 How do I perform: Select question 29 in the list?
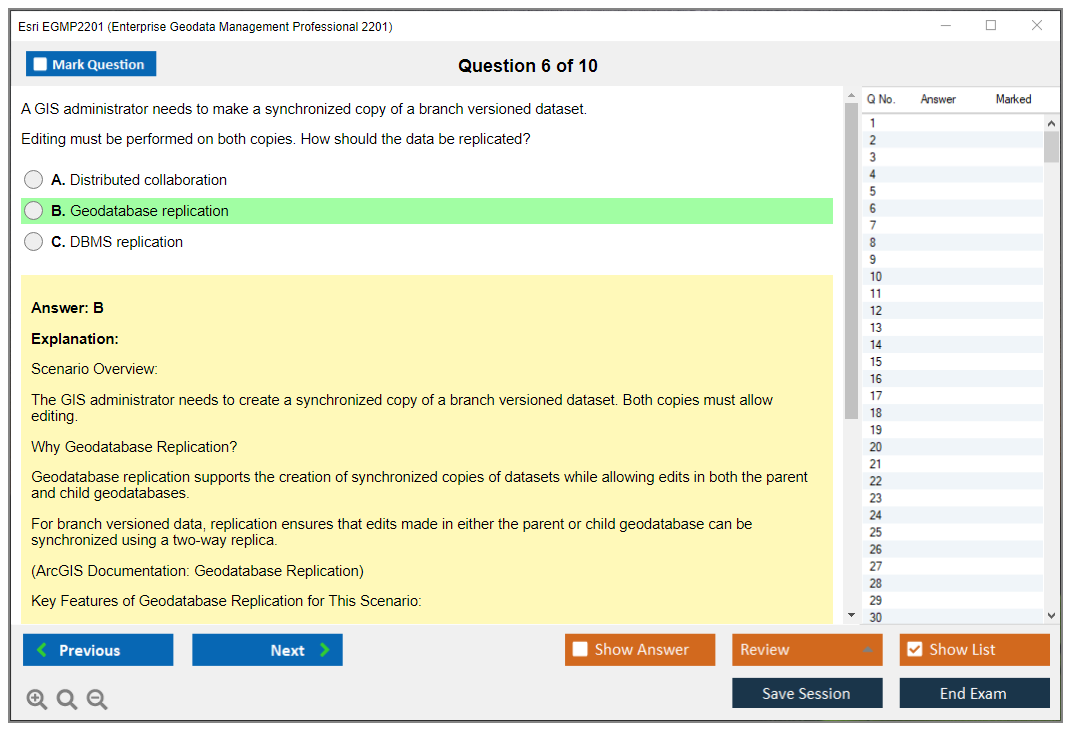(953, 601)
